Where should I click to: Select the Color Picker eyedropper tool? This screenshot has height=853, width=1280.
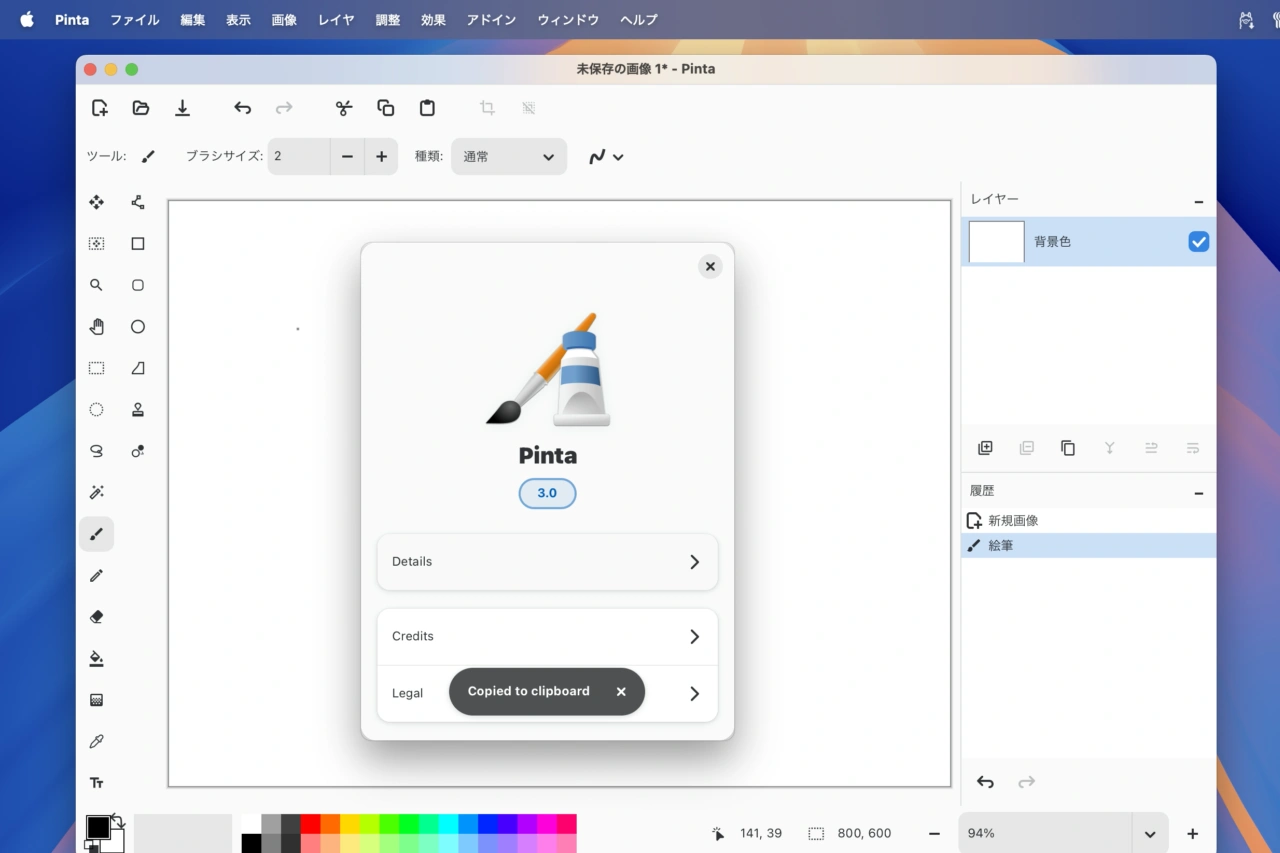click(96, 741)
